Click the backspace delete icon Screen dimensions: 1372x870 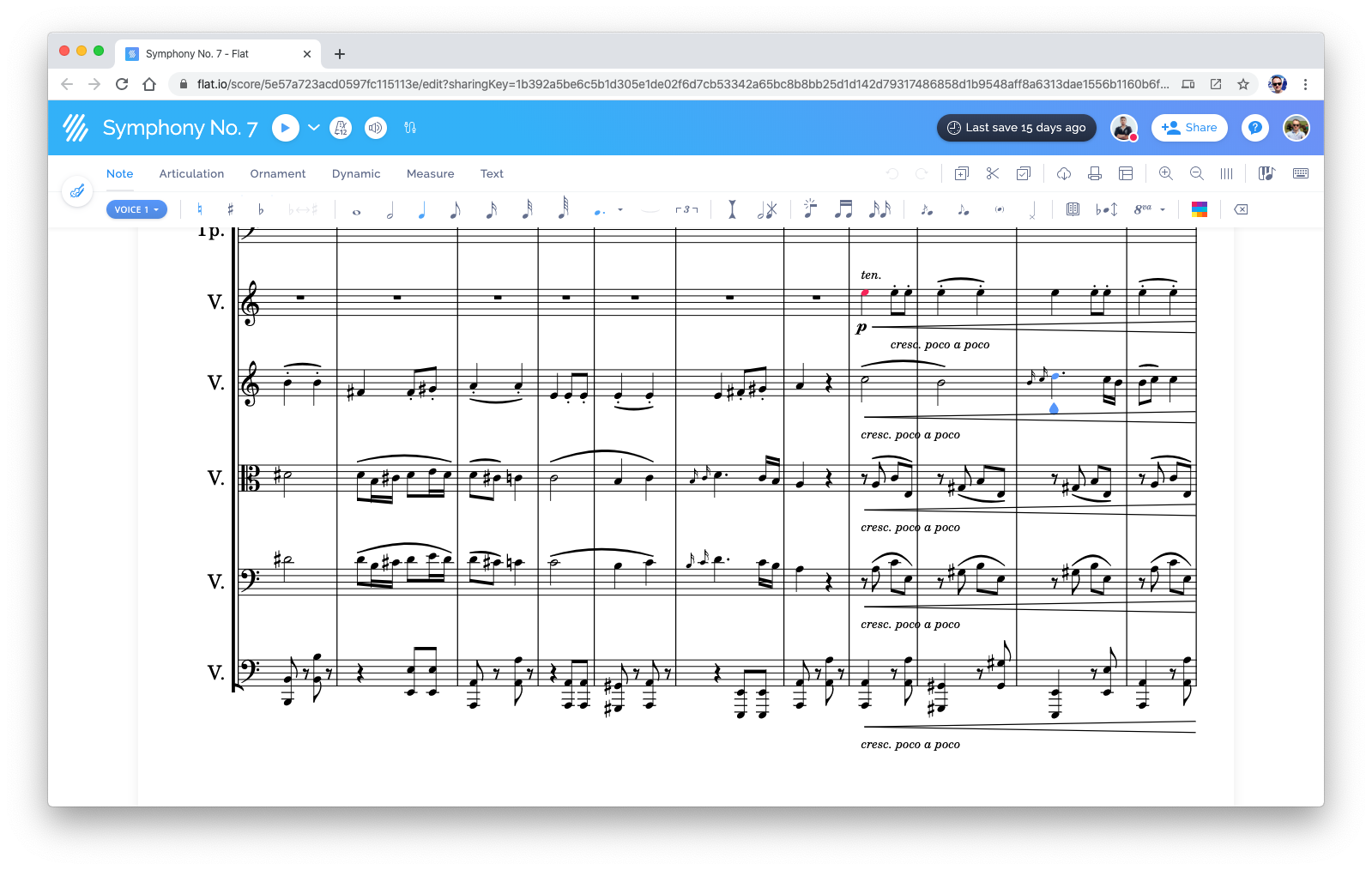coord(1241,209)
